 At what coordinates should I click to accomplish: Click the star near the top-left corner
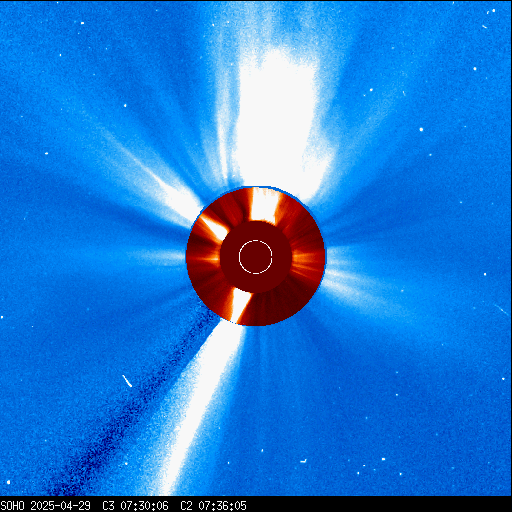coord(82,23)
